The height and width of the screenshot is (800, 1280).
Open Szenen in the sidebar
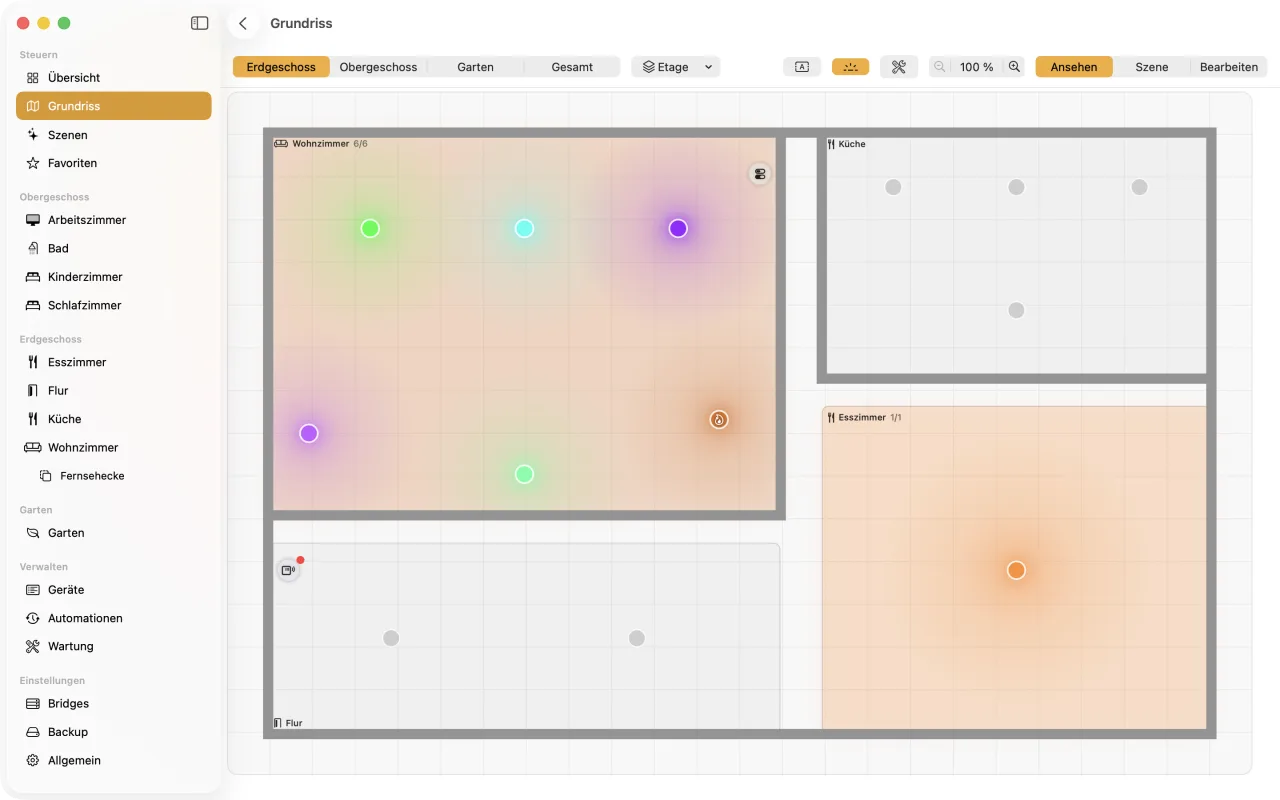tap(114, 134)
